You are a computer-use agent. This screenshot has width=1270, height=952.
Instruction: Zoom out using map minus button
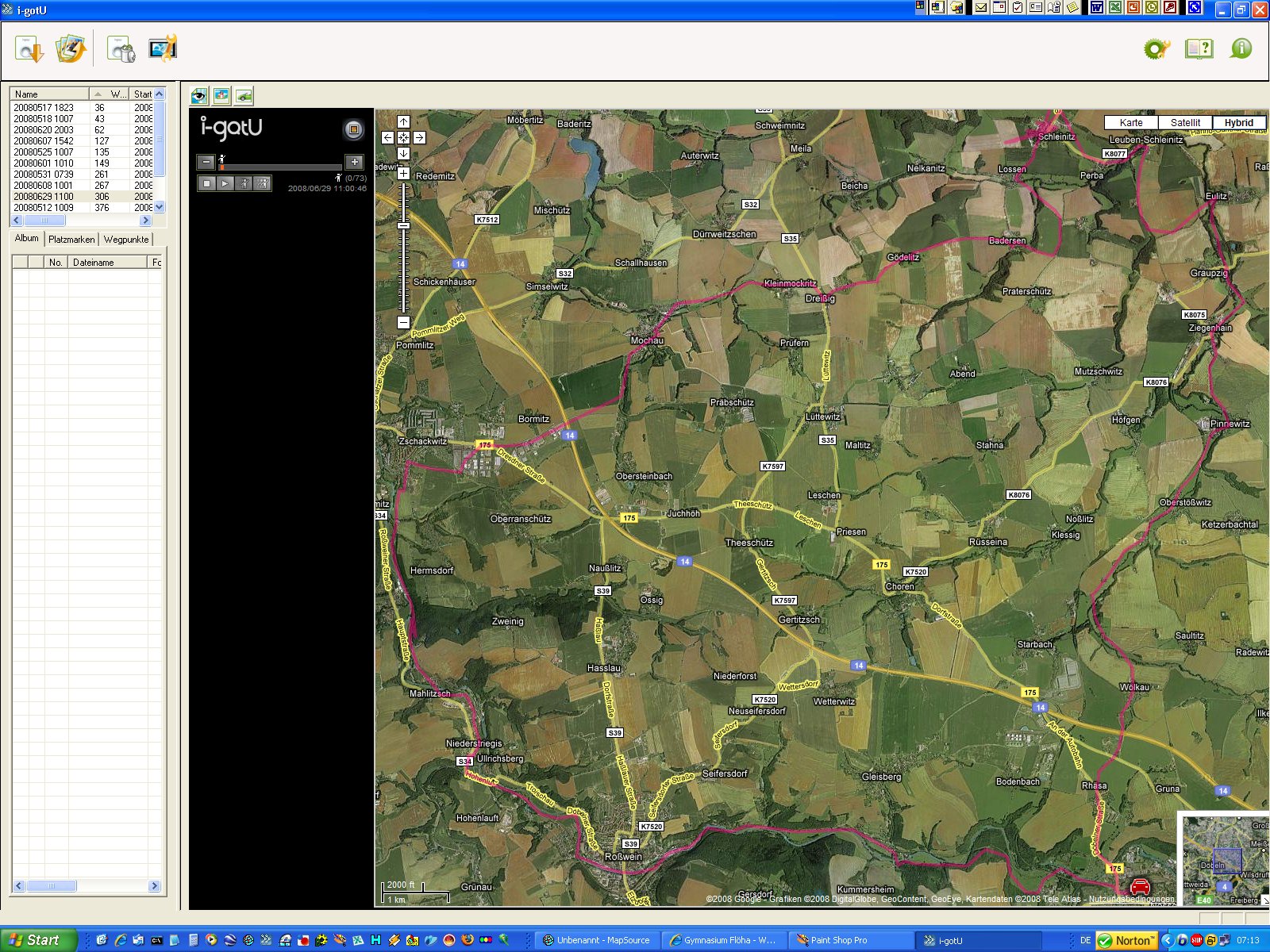(403, 322)
